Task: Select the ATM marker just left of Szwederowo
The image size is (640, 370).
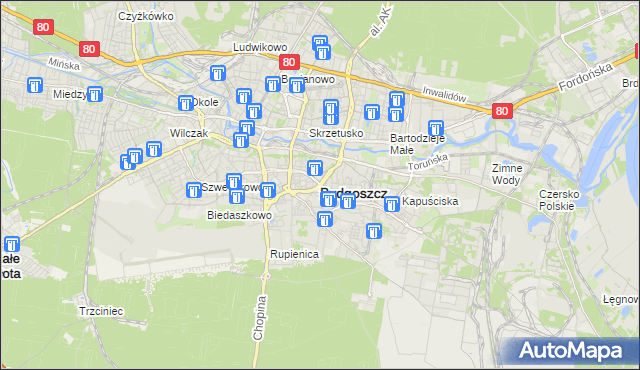Action: click(x=193, y=191)
